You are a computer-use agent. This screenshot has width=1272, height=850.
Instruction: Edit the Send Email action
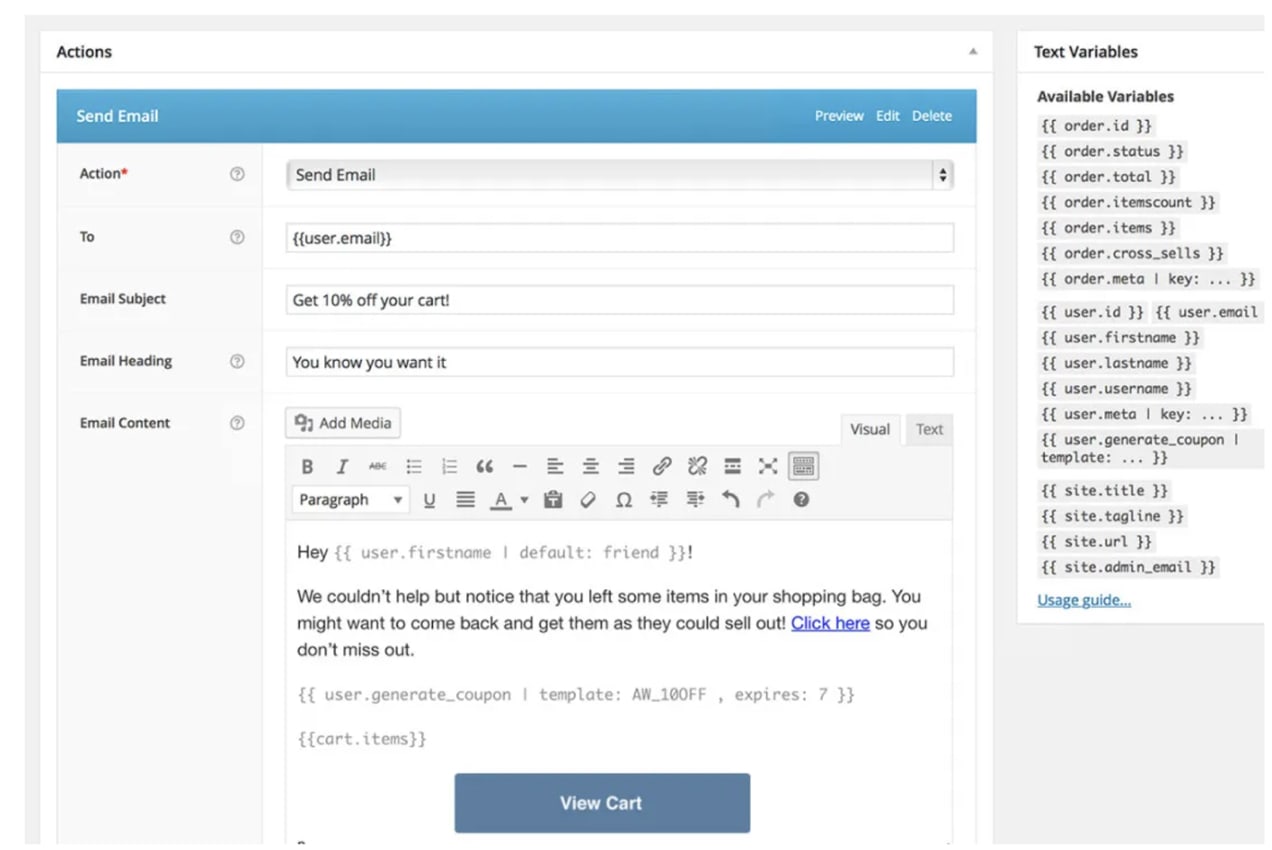point(888,116)
